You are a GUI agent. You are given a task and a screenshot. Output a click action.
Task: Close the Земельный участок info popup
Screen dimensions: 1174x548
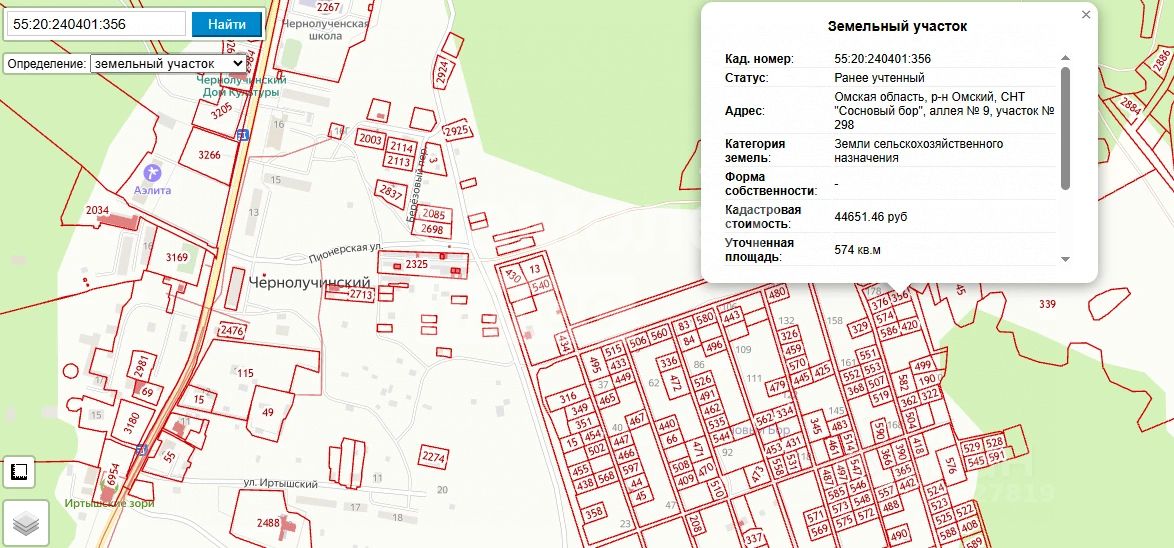1086,14
